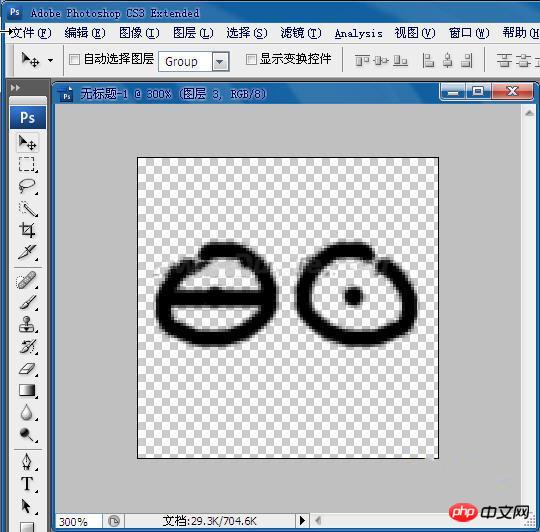
Task: Click the 300% zoom level field
Action: [79, 521]
